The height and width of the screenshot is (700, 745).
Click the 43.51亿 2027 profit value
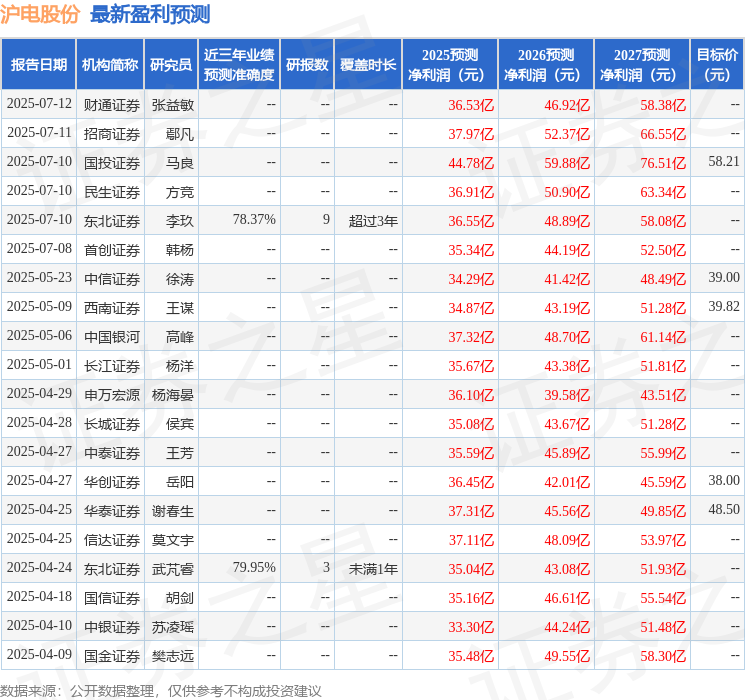663,395
